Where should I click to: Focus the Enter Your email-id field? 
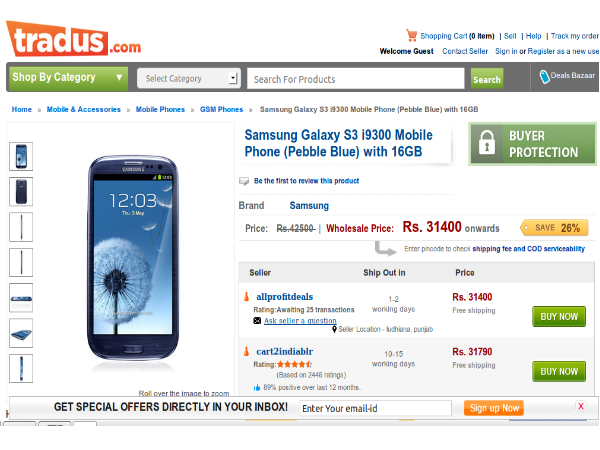[375, 408]
